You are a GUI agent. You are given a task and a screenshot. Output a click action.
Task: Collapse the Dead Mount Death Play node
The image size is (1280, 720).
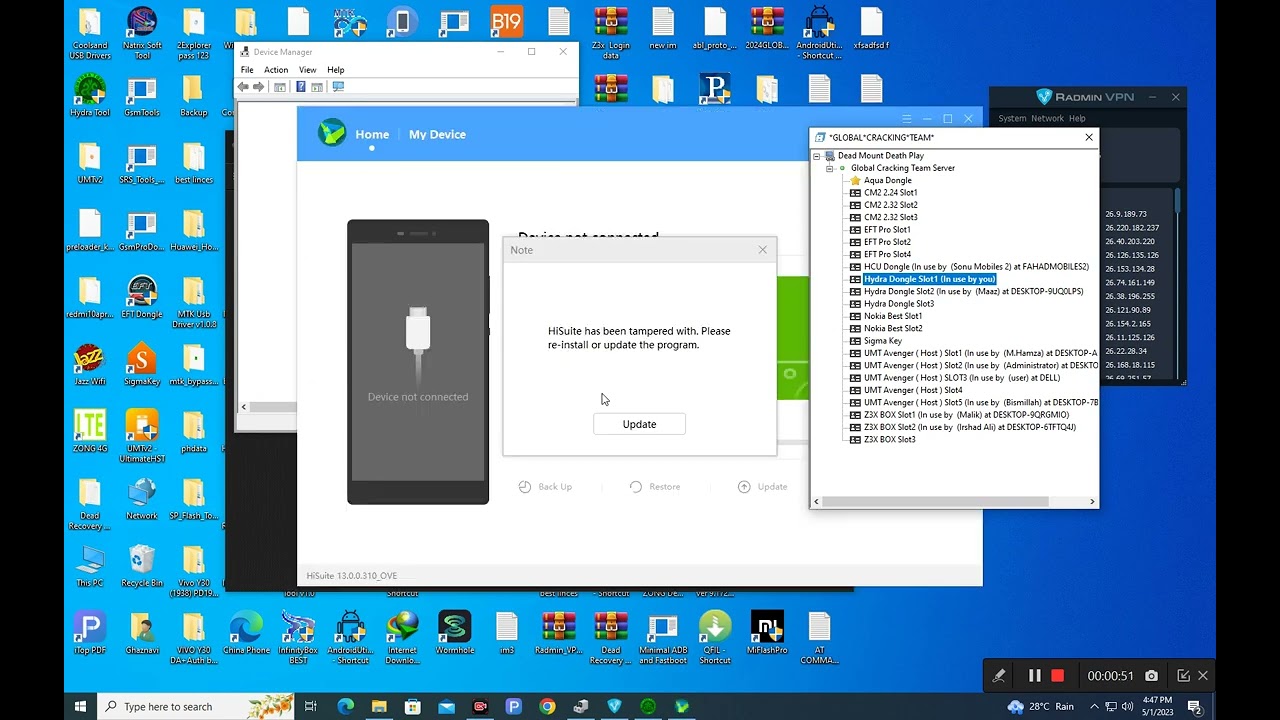pyautogui.click(x=817, y=156)
